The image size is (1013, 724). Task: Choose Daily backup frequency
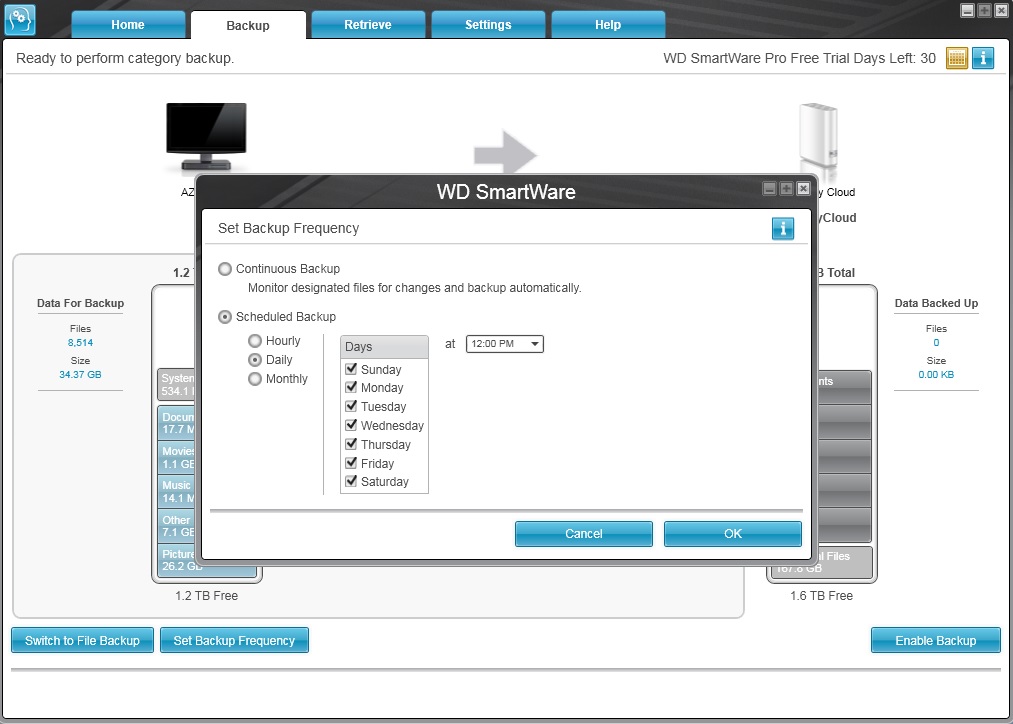[x=255, y=360]
